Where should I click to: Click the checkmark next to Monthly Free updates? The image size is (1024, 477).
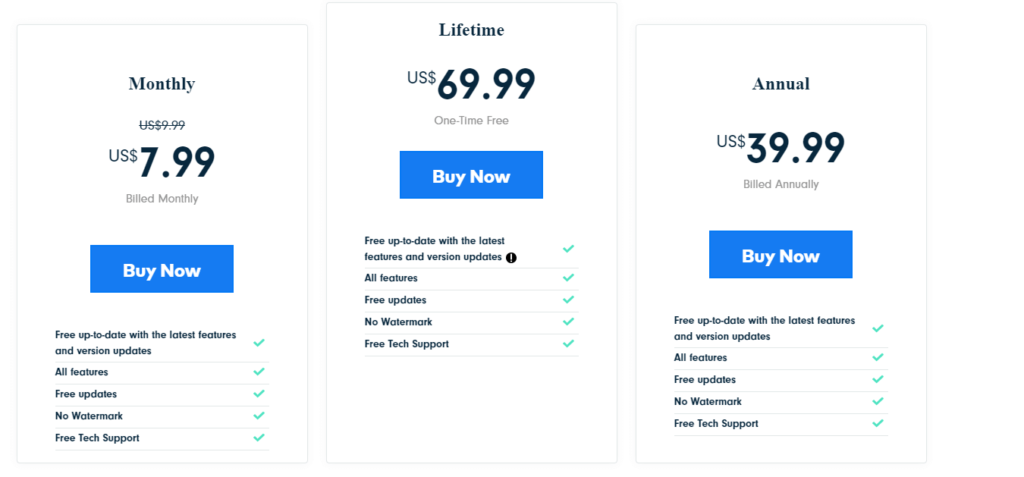259,394
